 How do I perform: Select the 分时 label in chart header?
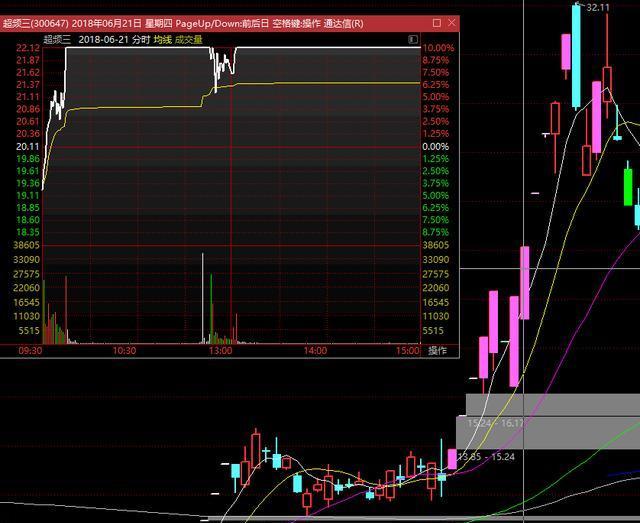pyautogui.click(x=141, y=40)
